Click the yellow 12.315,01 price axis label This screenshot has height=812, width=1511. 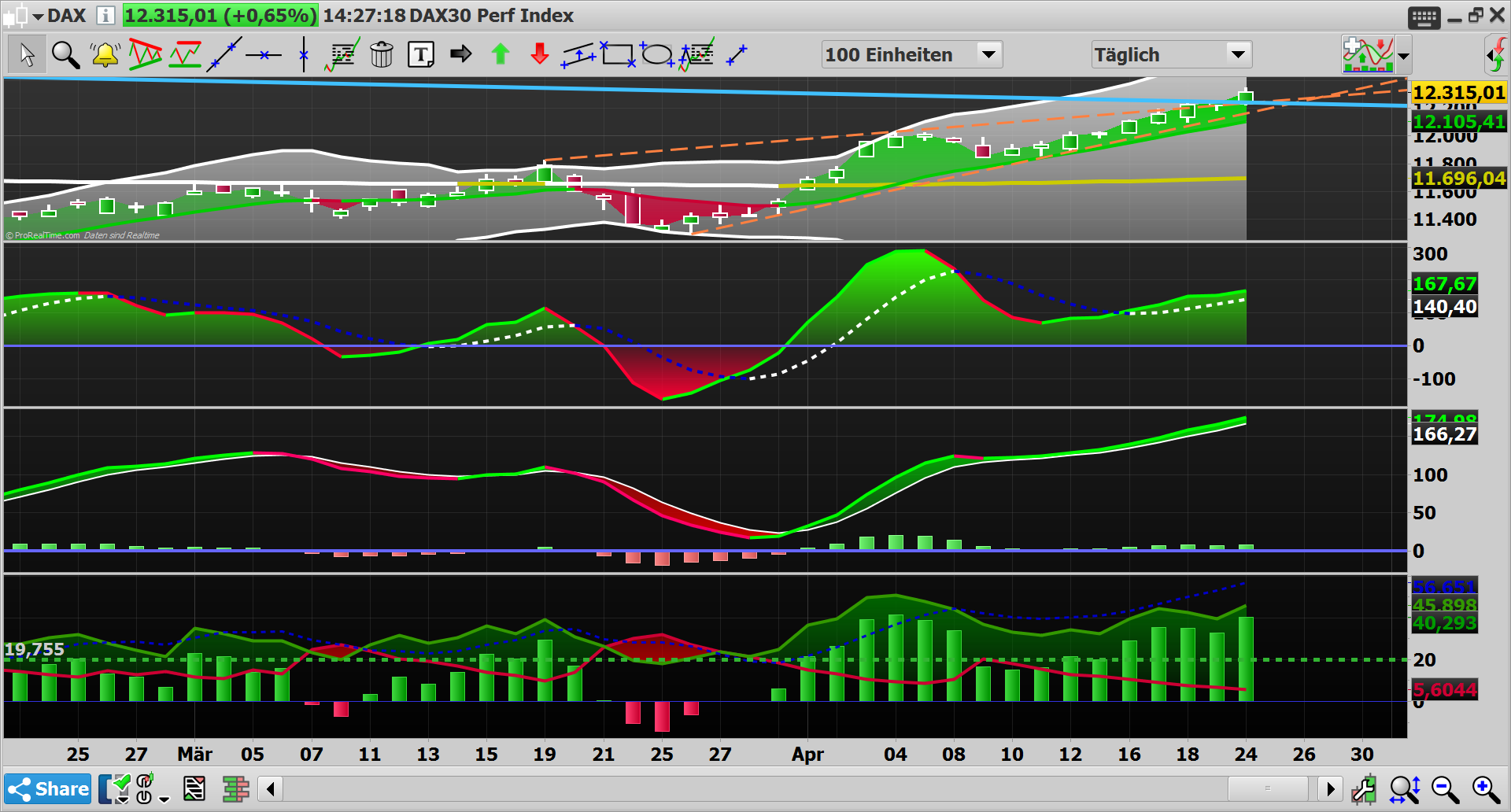coord(1458,93)
